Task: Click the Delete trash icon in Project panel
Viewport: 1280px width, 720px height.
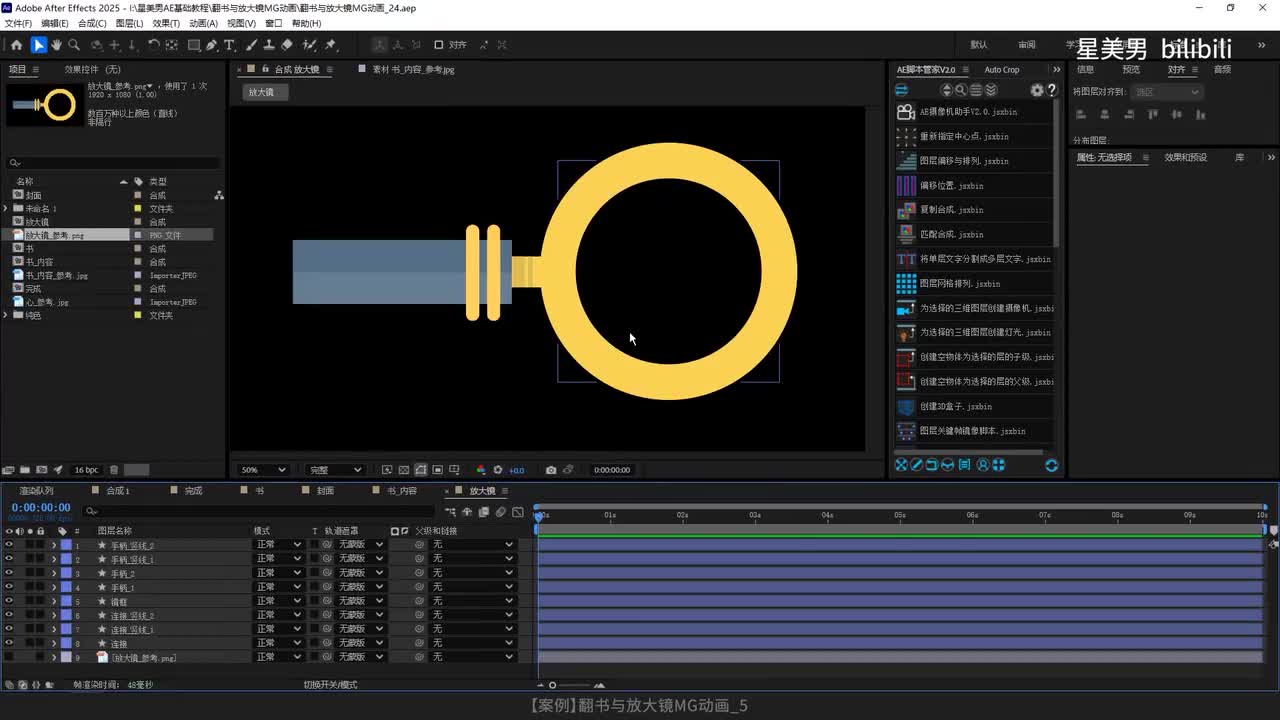Action: coord(114,470)
